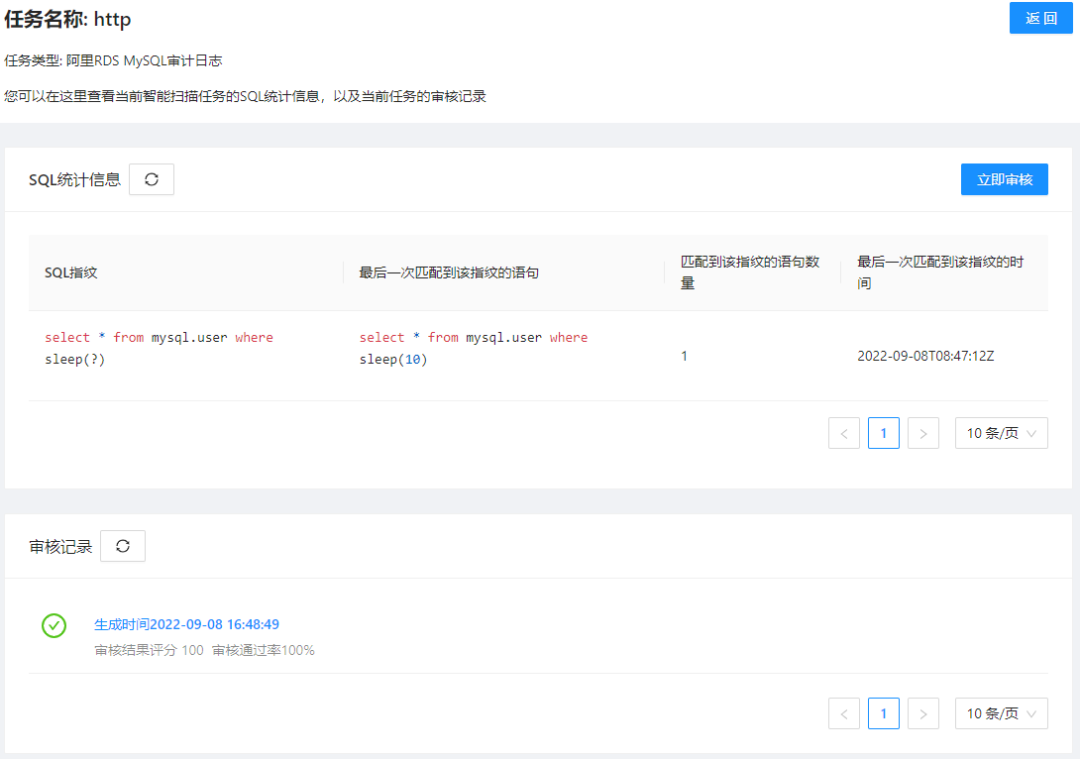This screenshot has width=1080, height=759.
Task: Click the 任务名称: http title
Action: (x=68, y=19)
